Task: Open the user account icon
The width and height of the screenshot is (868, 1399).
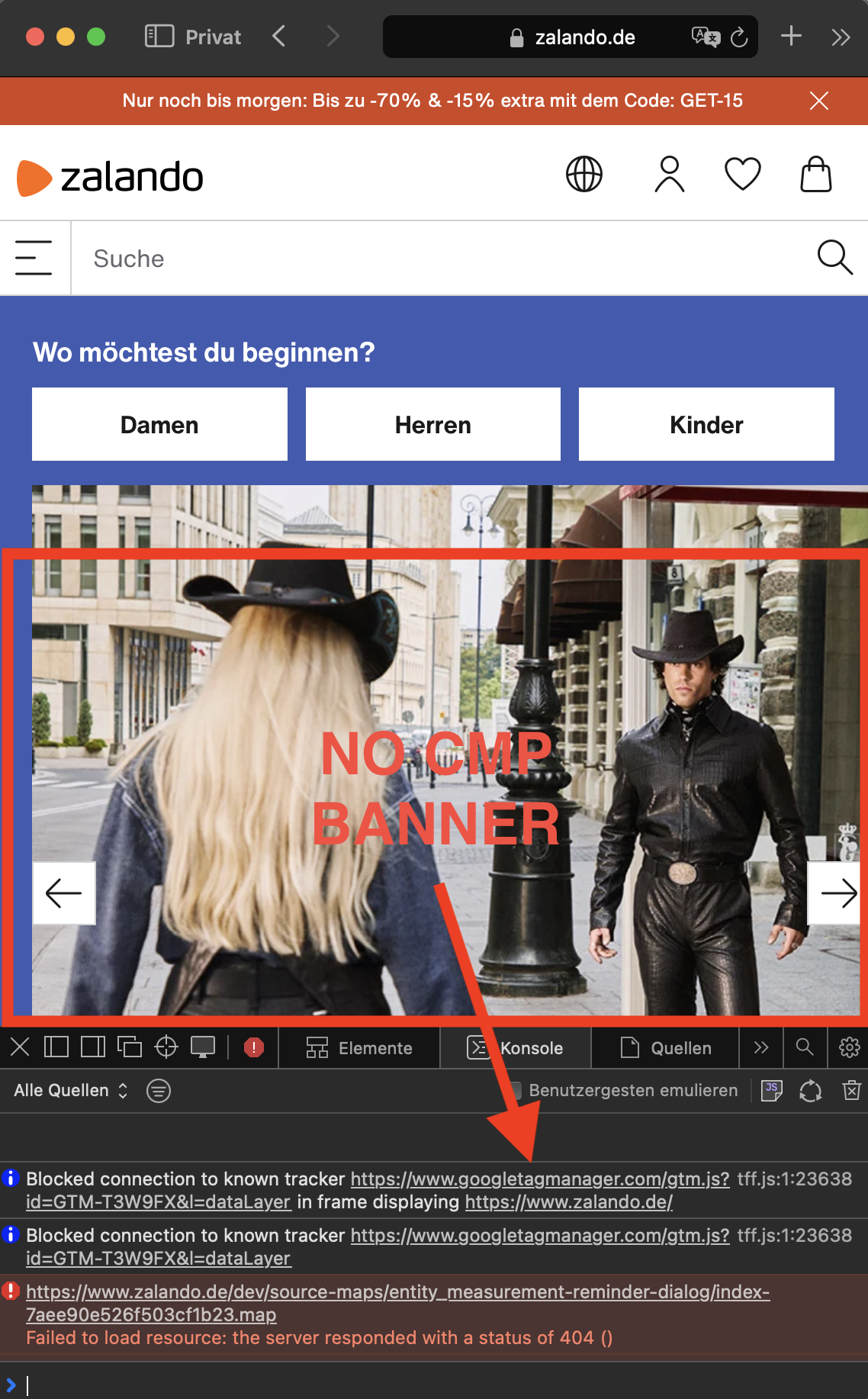Action: coord(669,174)
